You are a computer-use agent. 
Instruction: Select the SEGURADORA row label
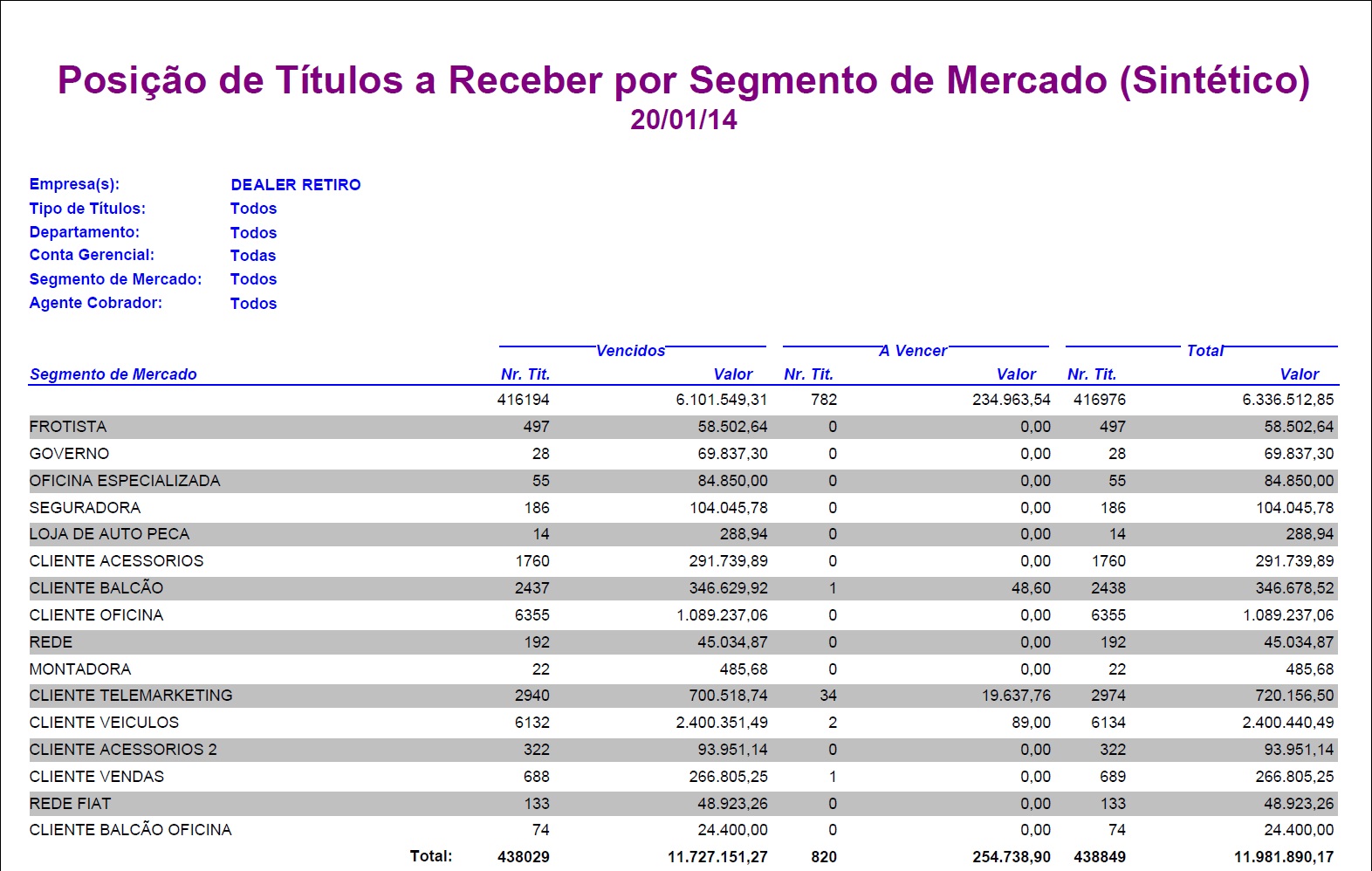[85, 508]
